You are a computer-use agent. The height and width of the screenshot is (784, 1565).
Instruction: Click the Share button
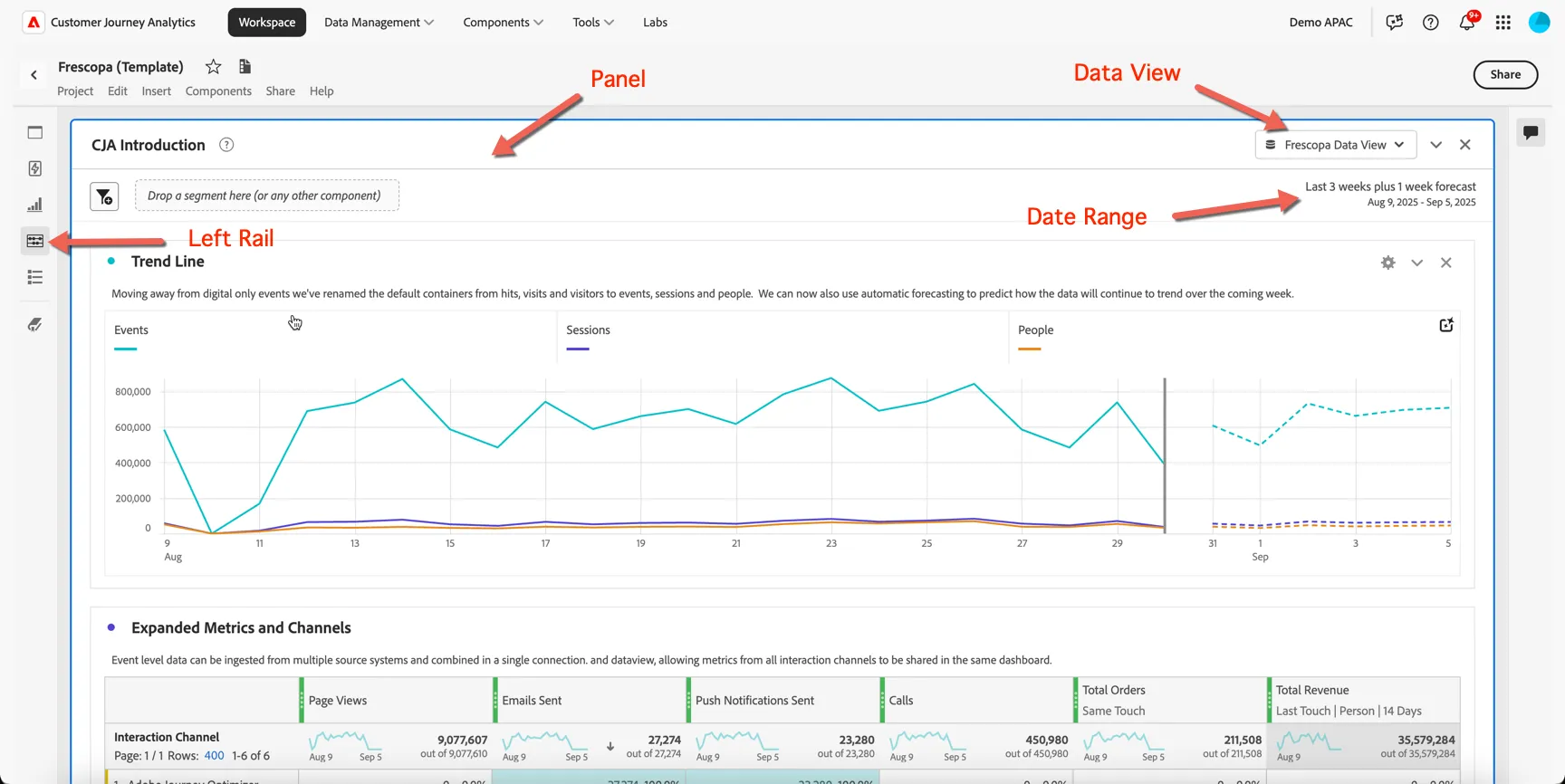(x=1505, y=75)
